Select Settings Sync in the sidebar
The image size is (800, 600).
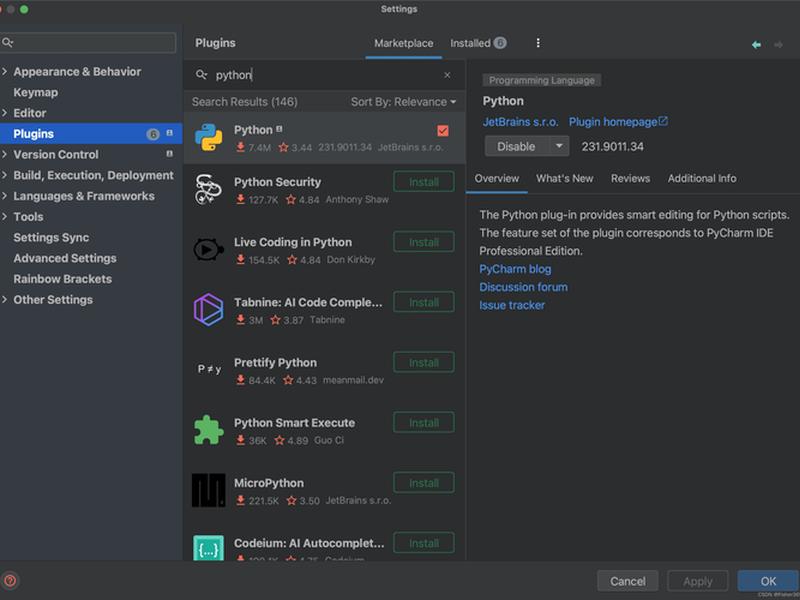(51, 237)
